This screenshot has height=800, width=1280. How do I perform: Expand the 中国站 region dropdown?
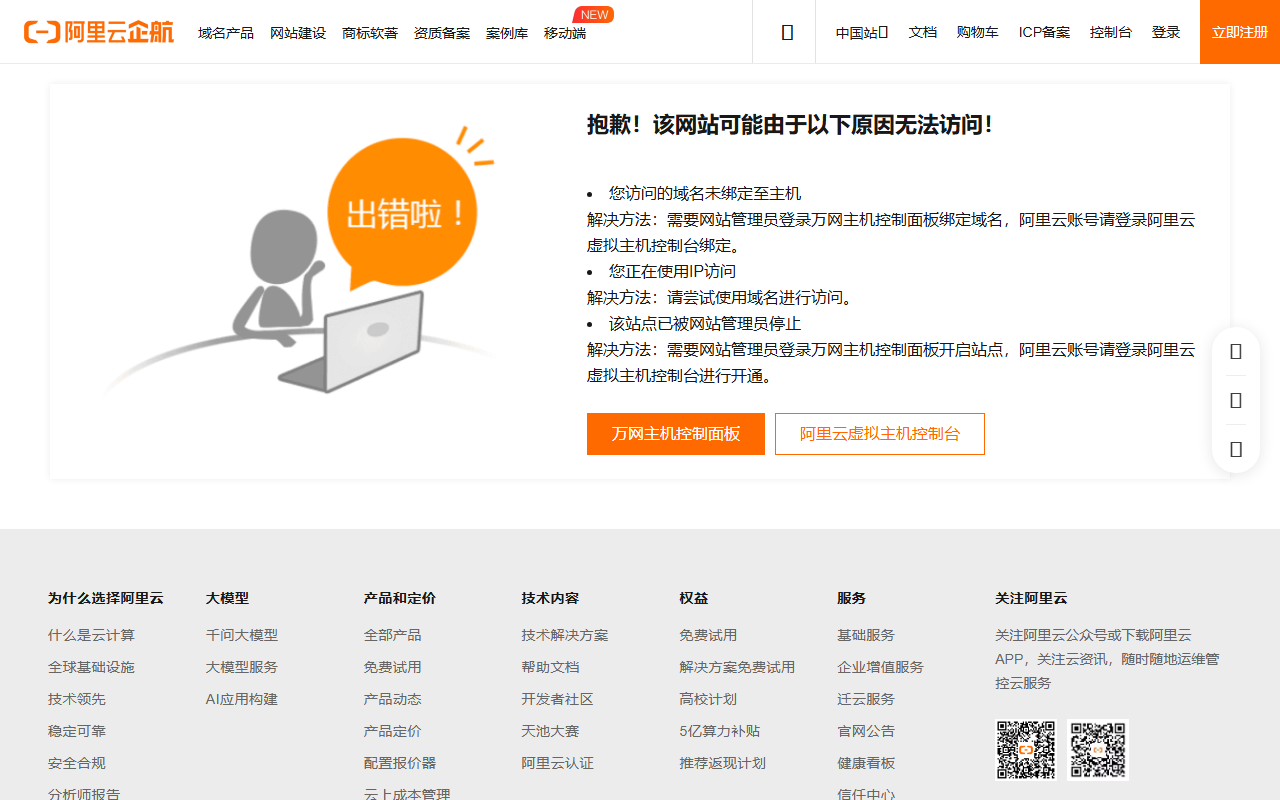[862, 32]
